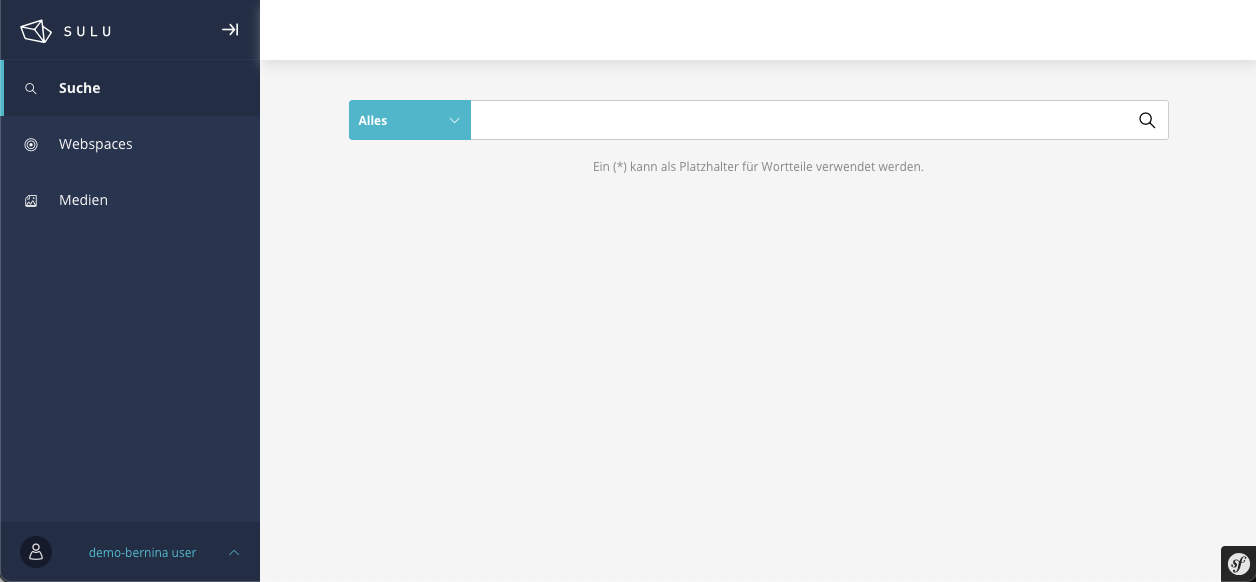The height and width of the screenshot is (582, 1256).
Task: Go to the Medien menu item
Action: tap(84, 200)
